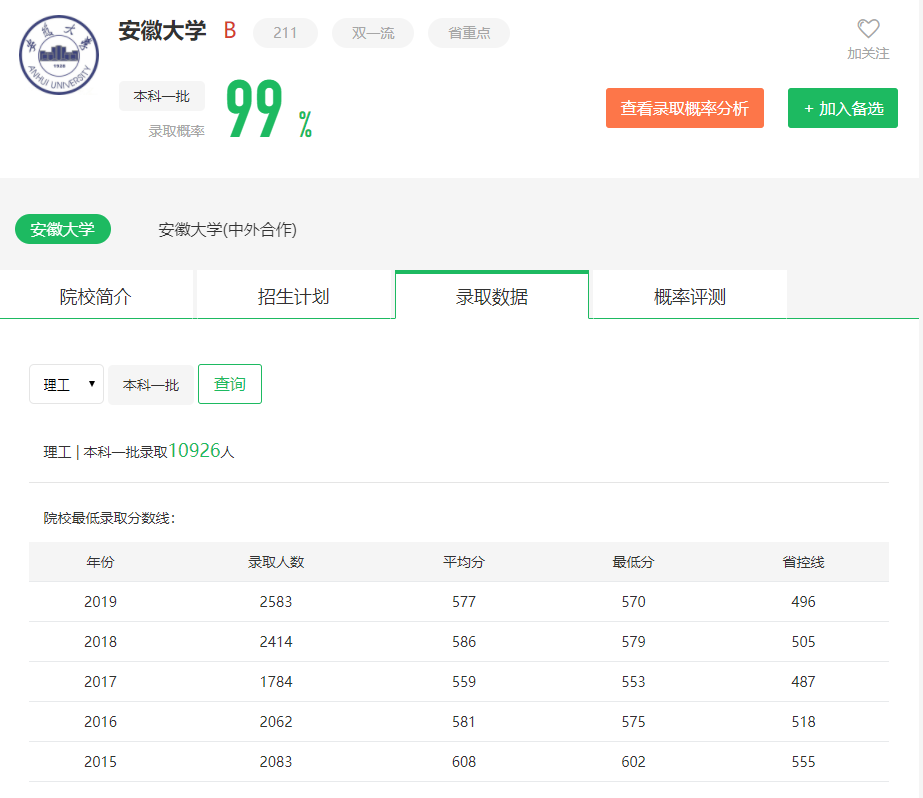The height and width of the screenshot is (798, 923).
Task: Open the 院校简介 tab
Action: coord(96,296)
